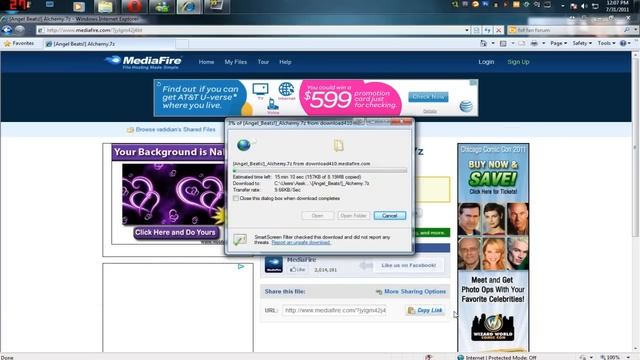The height and width of the screenshot is (360, 640).
Task: Click Copy Link button
Action: pyautogui.click(x=425, y=311)
